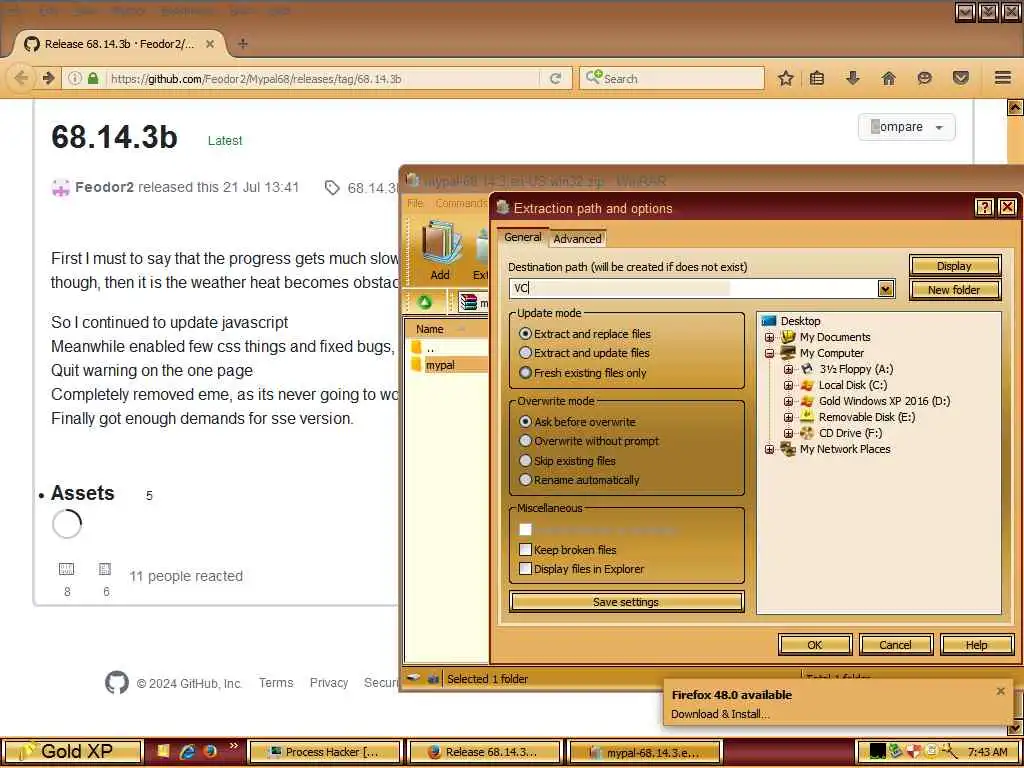Click the black monitor tray icon
Image resolution: width=1024 pixels, height=768 pixels.
(x=878, y=752)
